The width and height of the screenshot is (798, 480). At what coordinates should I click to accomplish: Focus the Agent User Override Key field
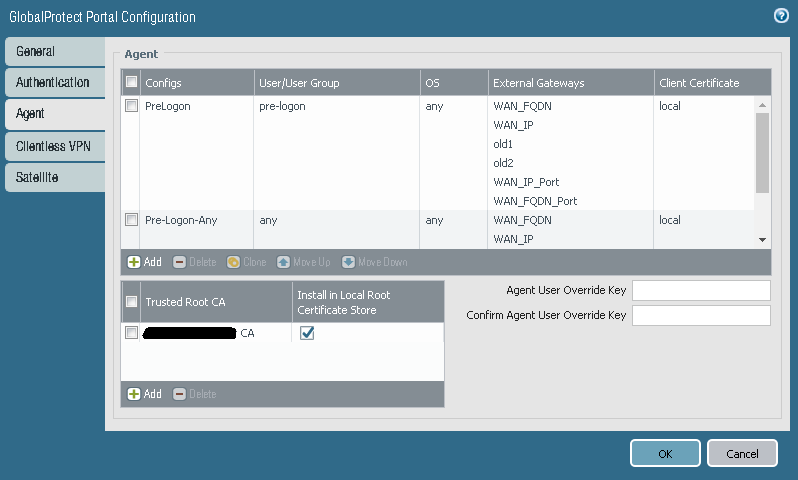pyautogui.click(x=701, y=290)
